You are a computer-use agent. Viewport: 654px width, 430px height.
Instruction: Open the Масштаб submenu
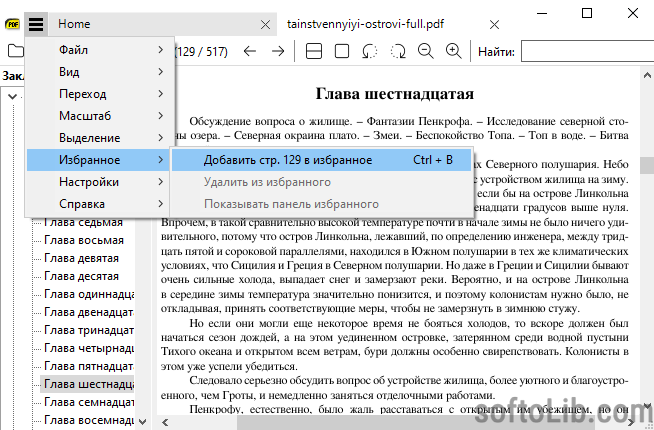98,116
